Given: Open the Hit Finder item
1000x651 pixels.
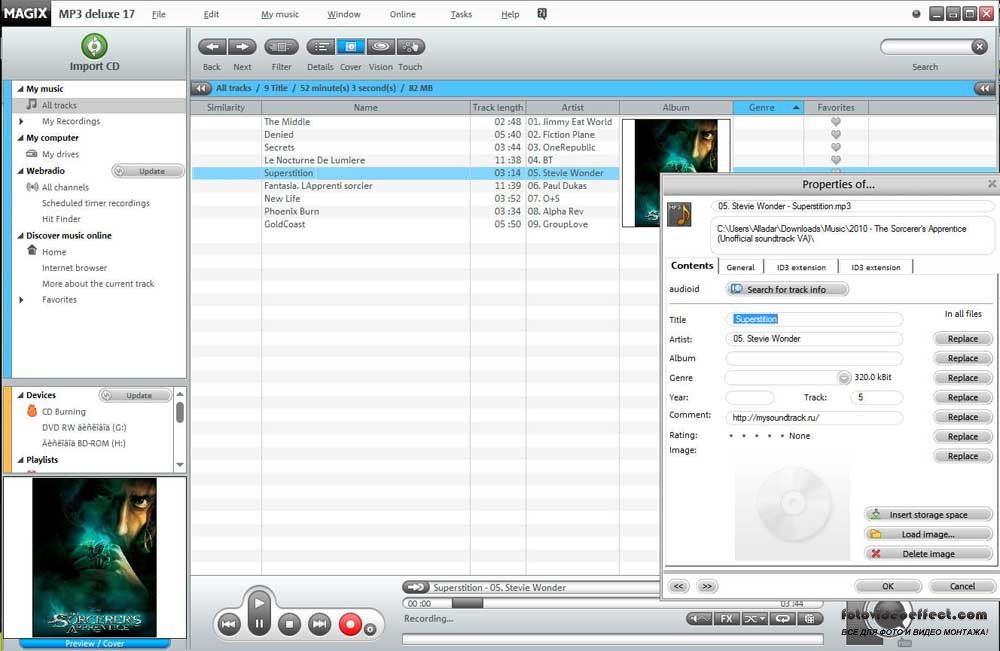Looking at the screenshot, I should [x=61, y=219].
